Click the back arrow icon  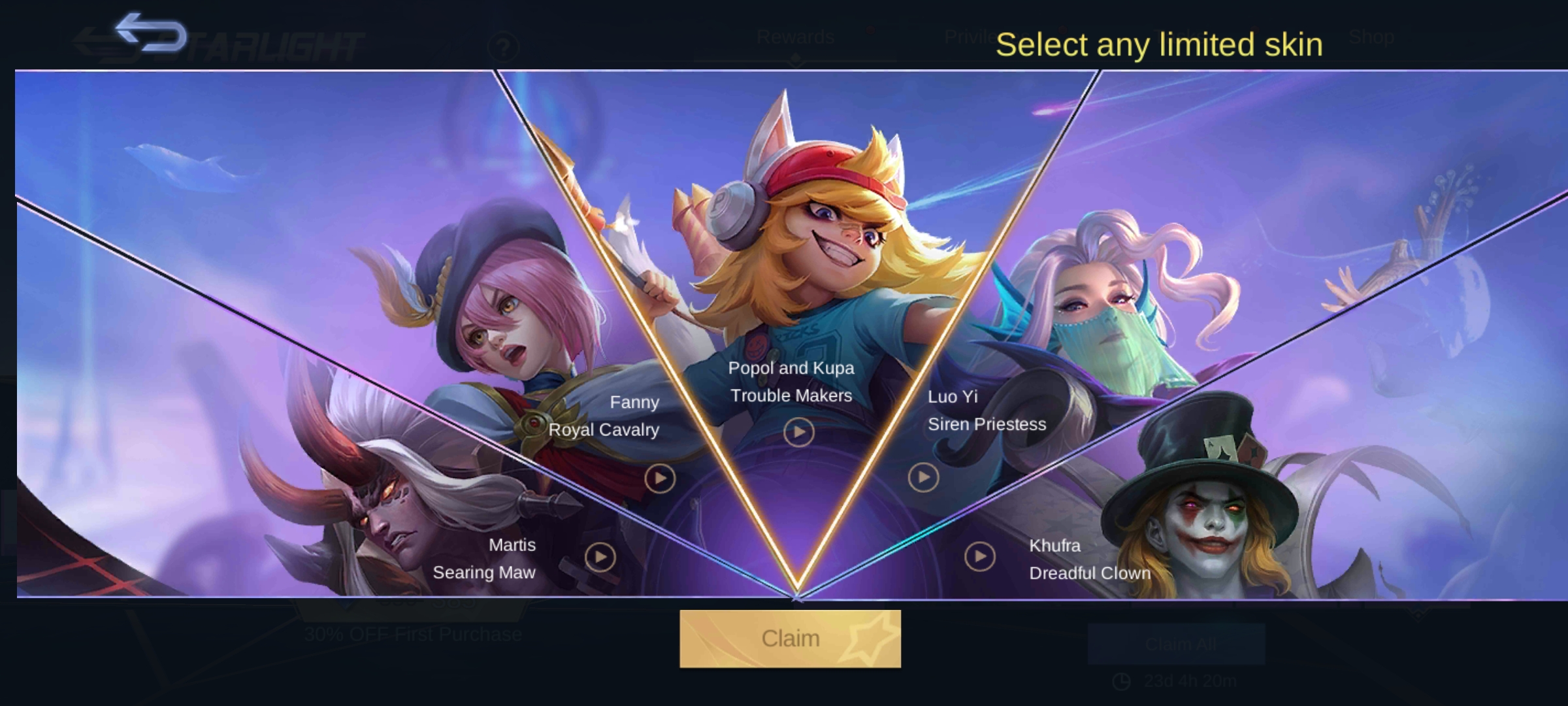point(151,33)
